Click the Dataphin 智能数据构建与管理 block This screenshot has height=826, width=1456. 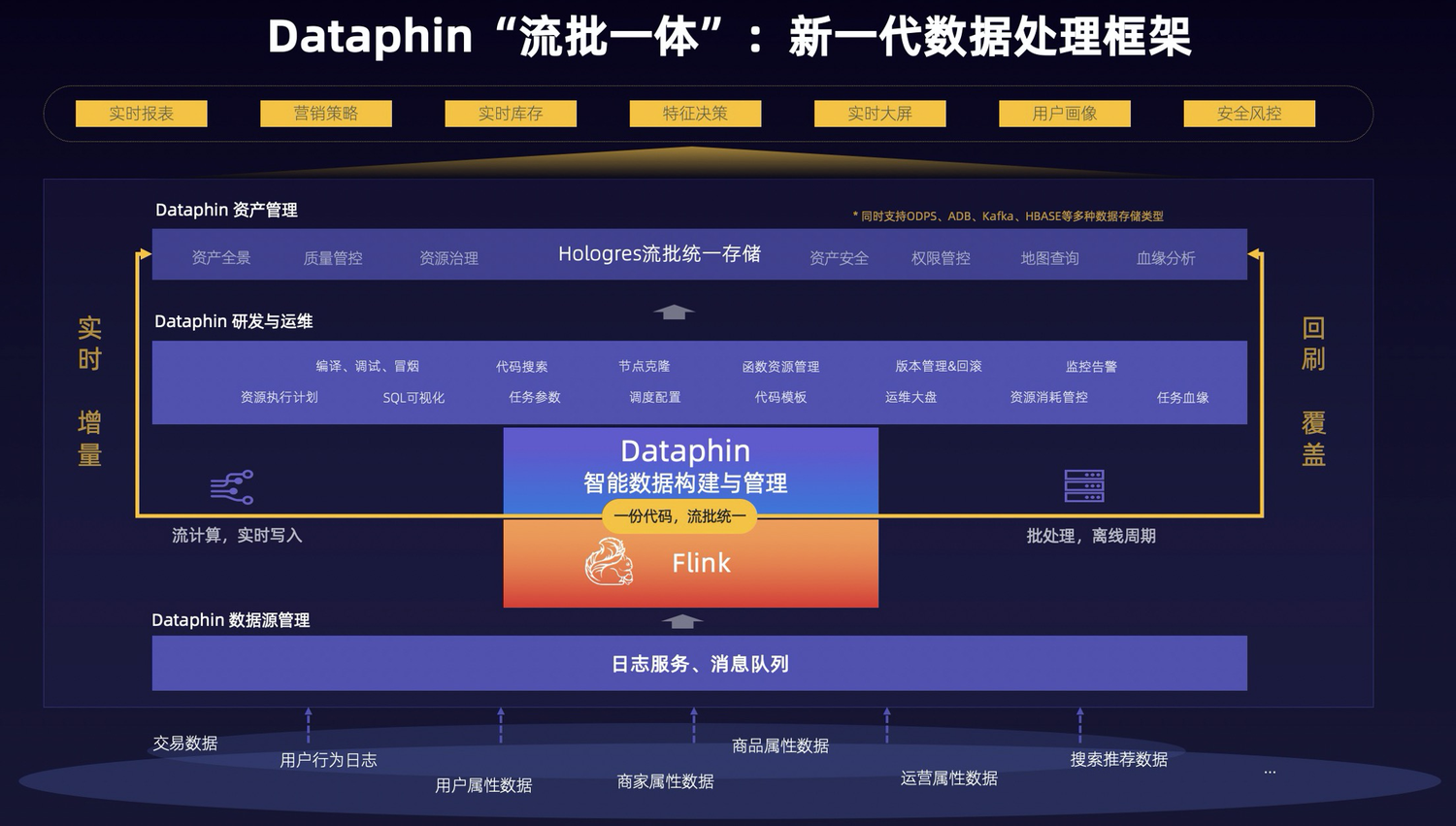coord(691,470)
